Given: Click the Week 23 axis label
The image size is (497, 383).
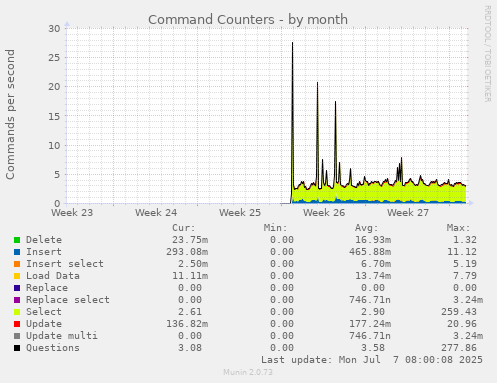Looking at the screenshot, I should tap(72, 212).
